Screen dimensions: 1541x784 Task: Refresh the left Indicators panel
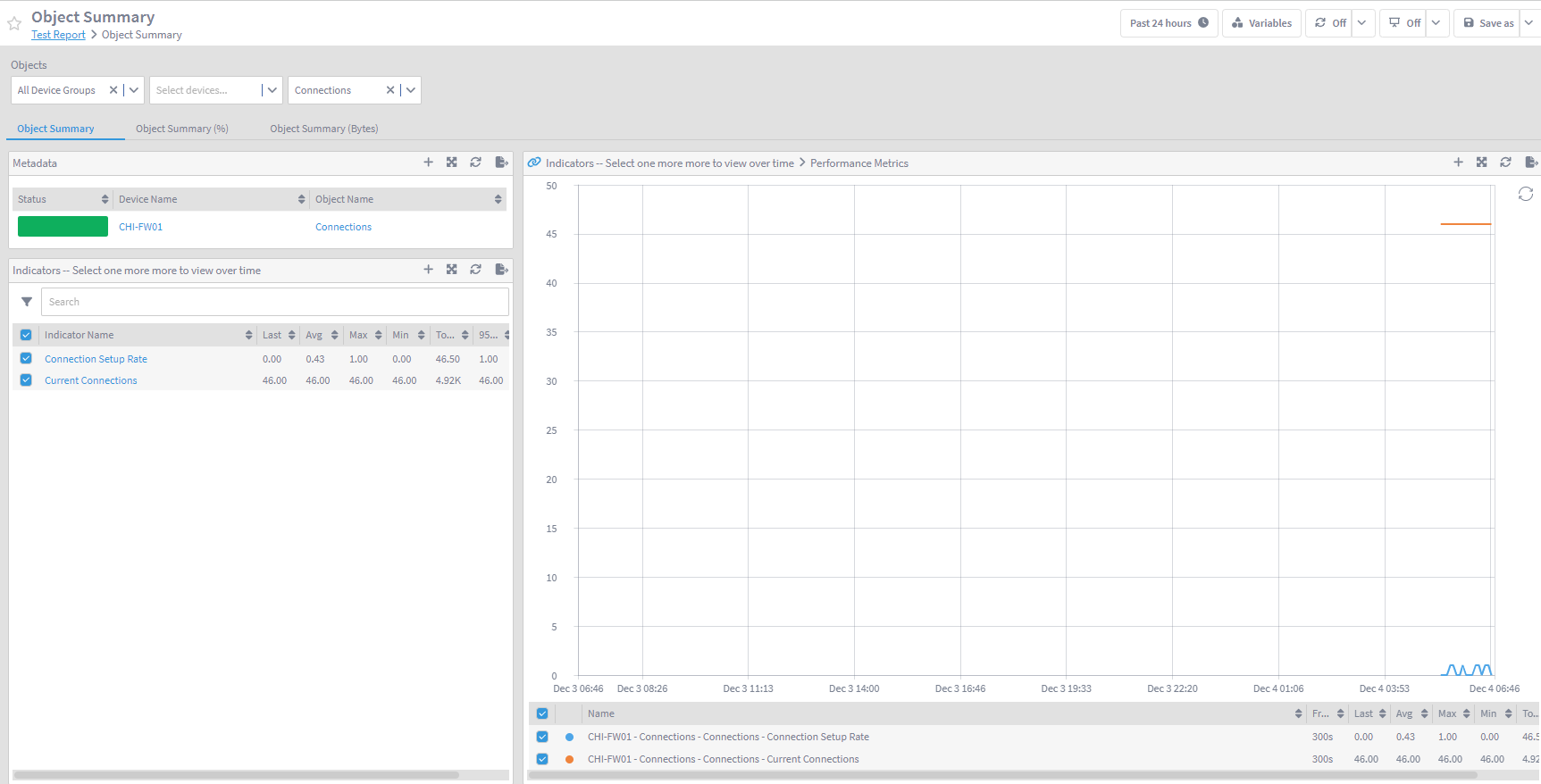(476, 270)
